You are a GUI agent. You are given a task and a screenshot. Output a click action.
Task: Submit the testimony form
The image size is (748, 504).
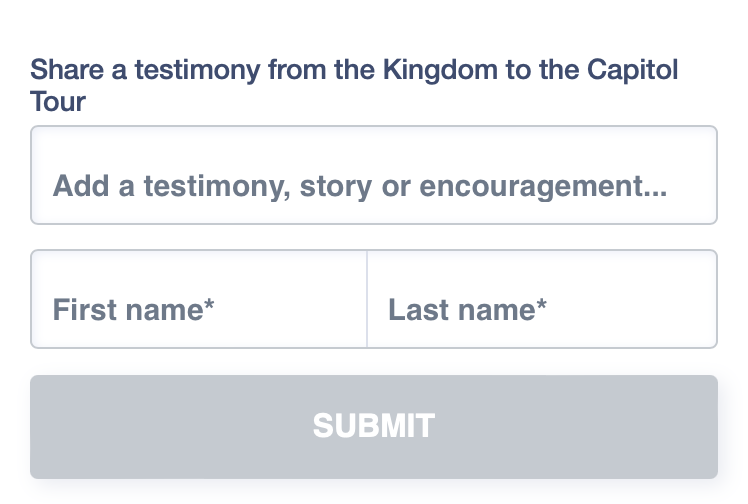[373, 427]
